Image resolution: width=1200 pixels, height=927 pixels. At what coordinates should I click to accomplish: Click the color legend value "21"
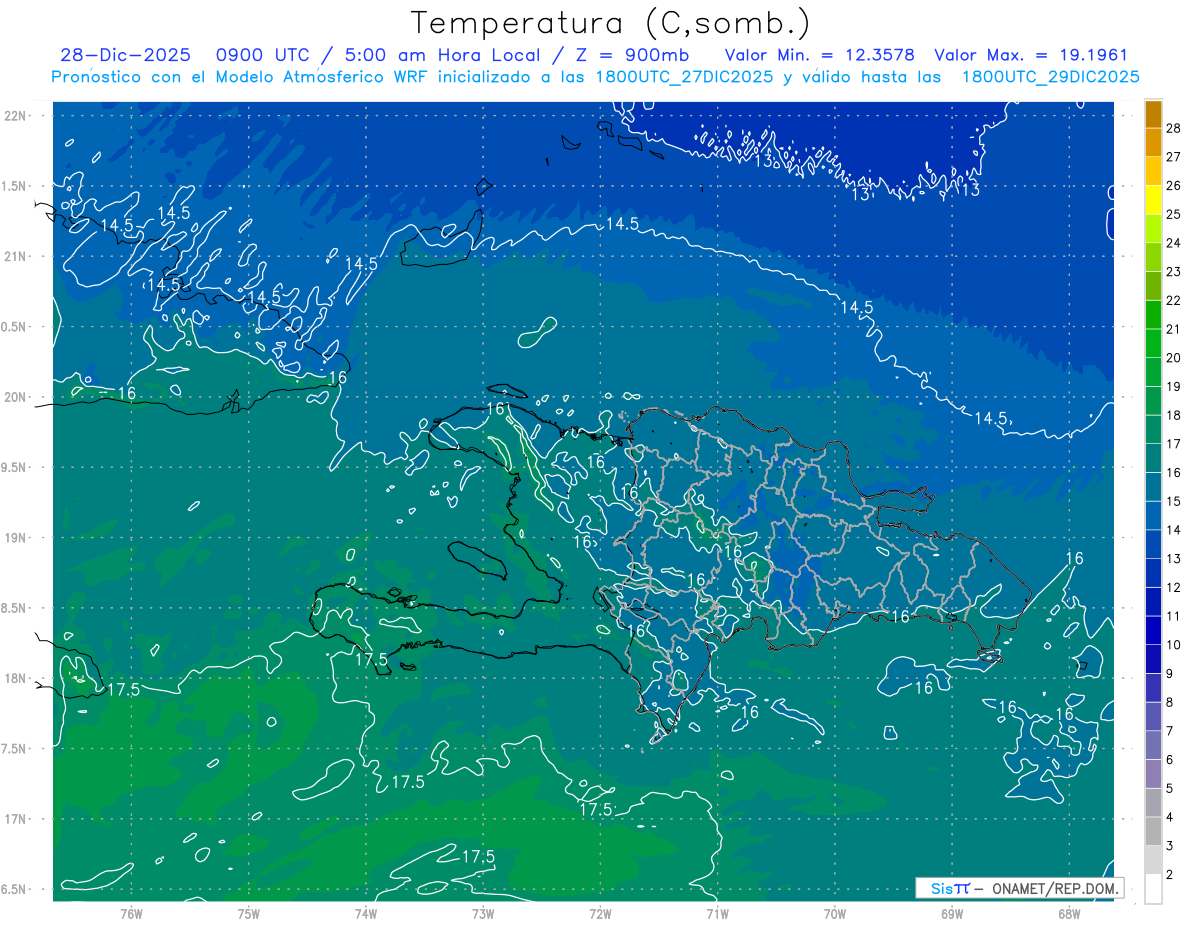point(1174,329)
